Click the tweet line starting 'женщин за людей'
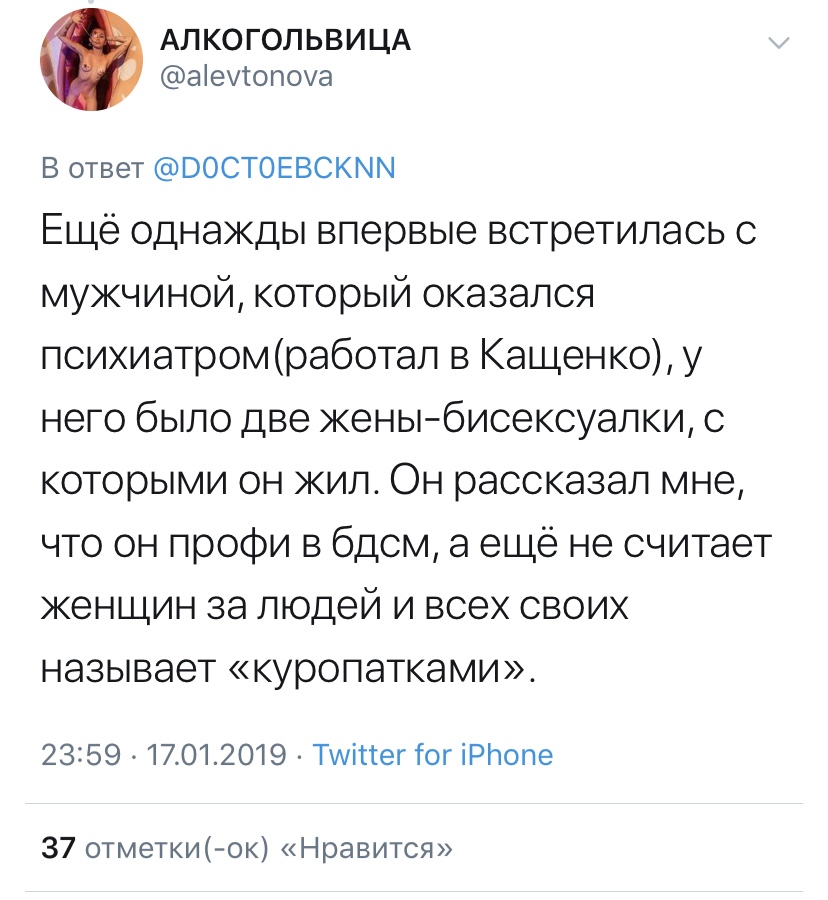Screen dimensions: 828x900 [335, 607]
